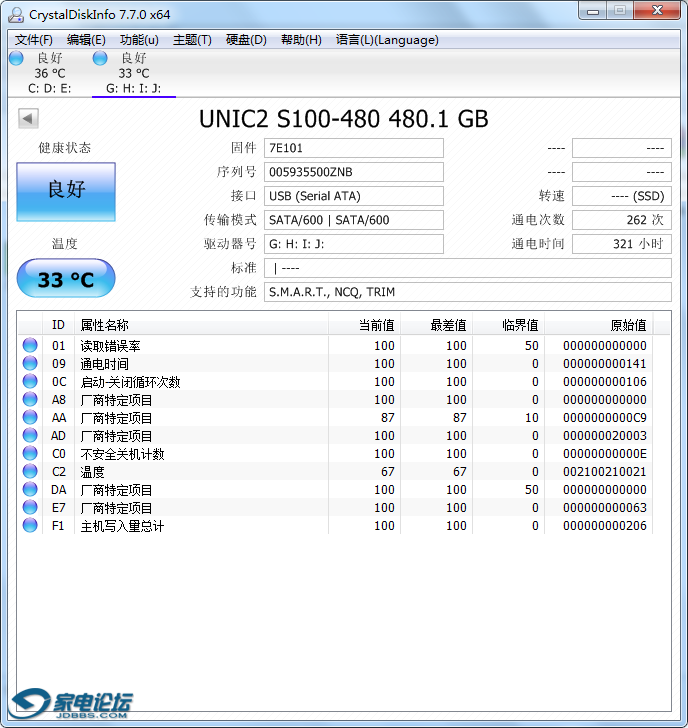Open the 功能(u) menu

[139, 40]
